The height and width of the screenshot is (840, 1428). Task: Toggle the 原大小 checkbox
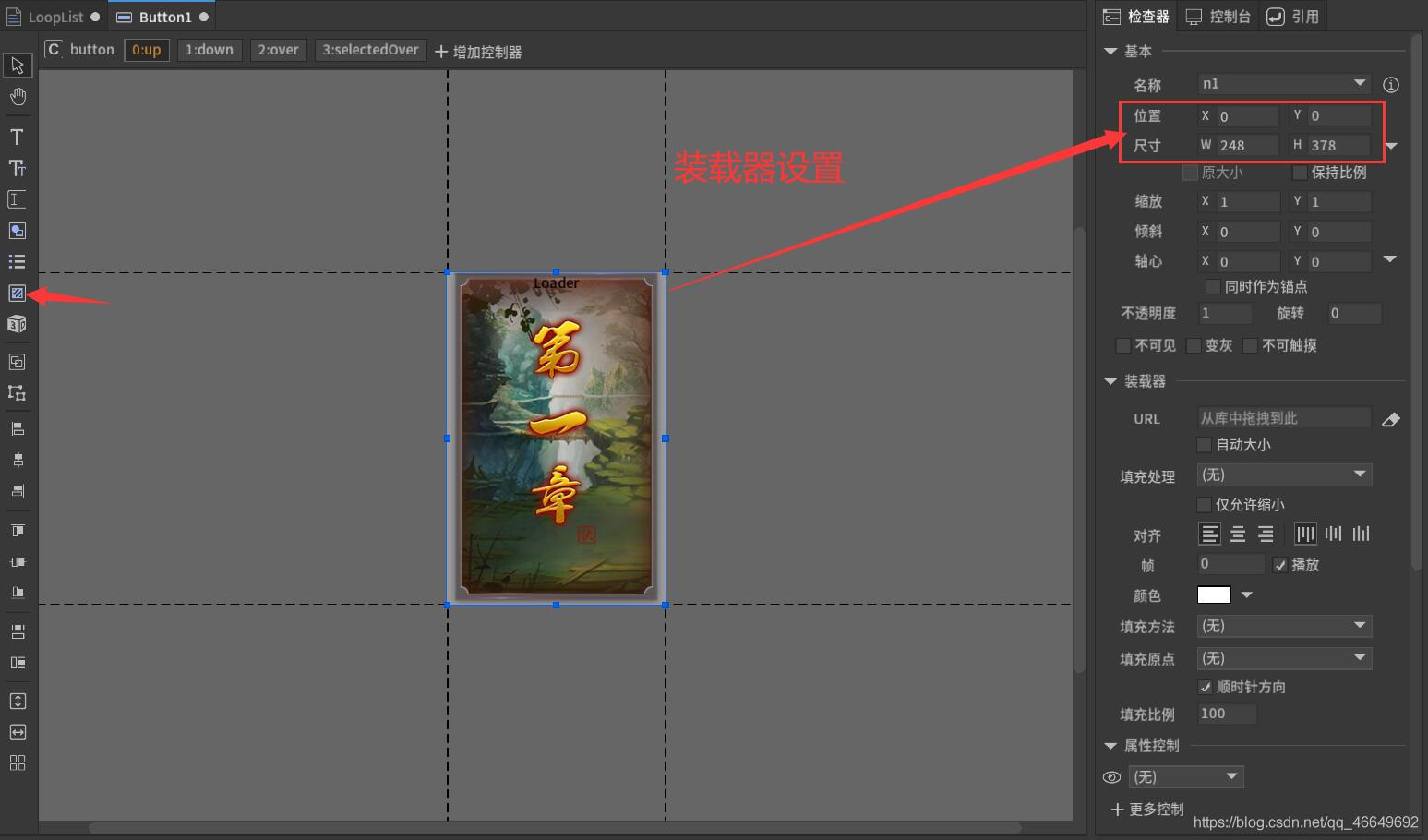[1190, 173]
